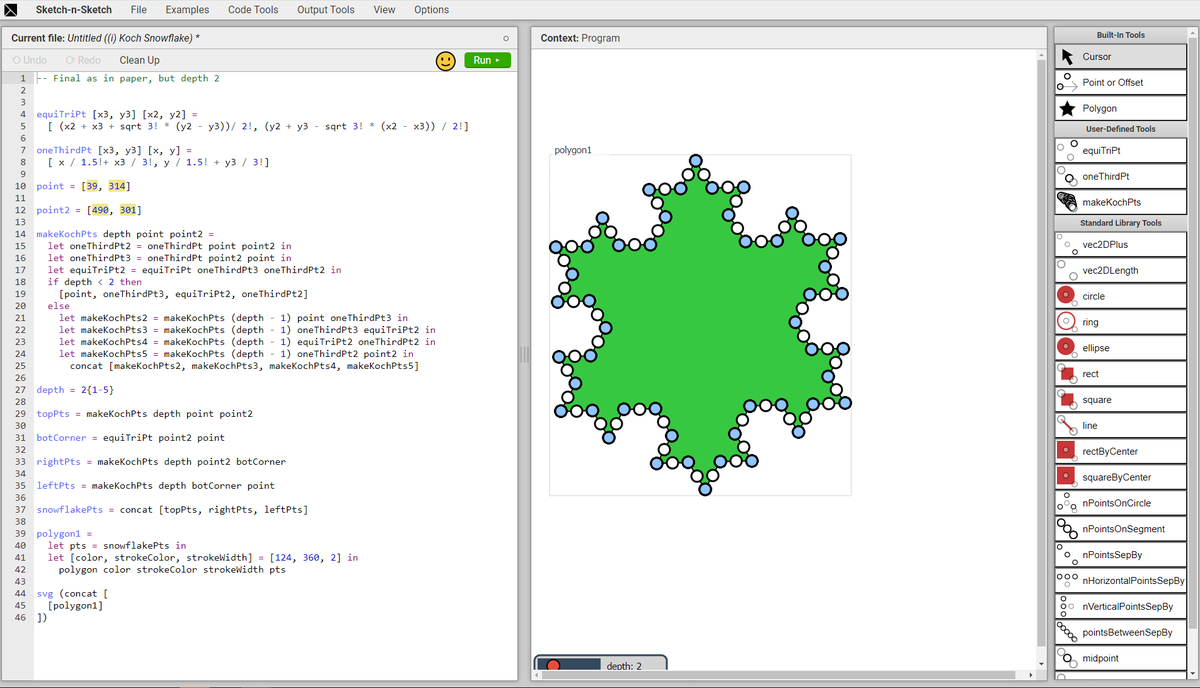The height and width of the screenshot is (688, 1200).
Task: Click the "topPts = makeKochPts" code line
Action: 144,414
